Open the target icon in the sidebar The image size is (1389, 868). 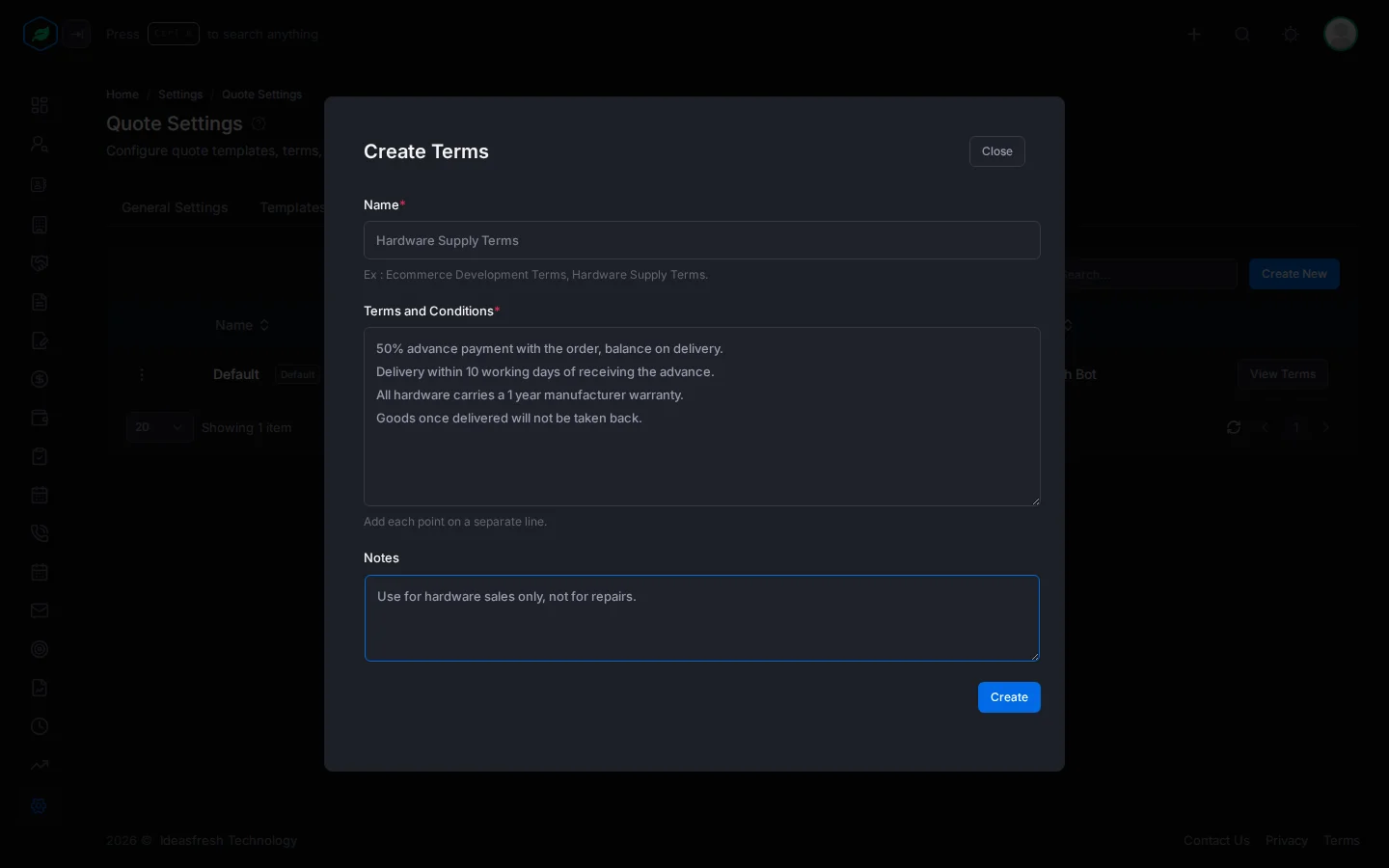tap(40, 649)
